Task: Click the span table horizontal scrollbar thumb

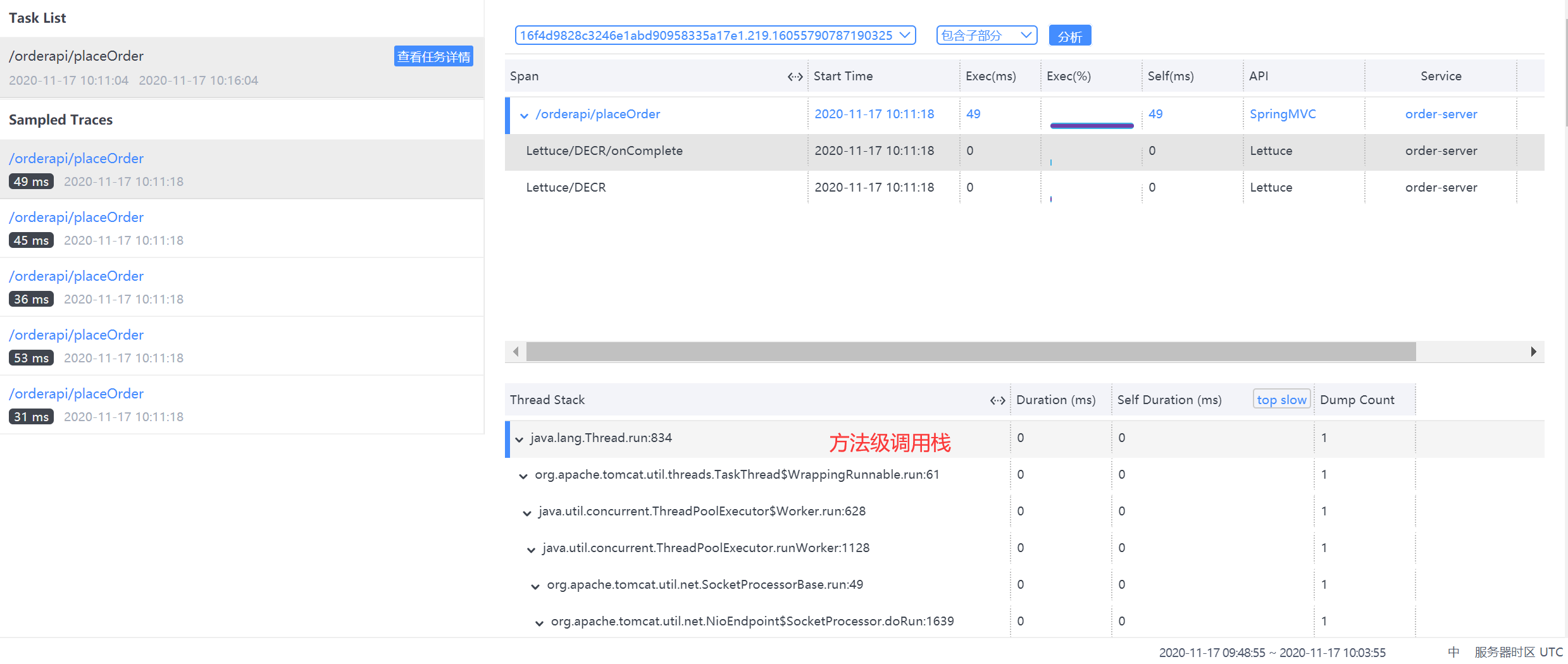Action: coord(971,351)
